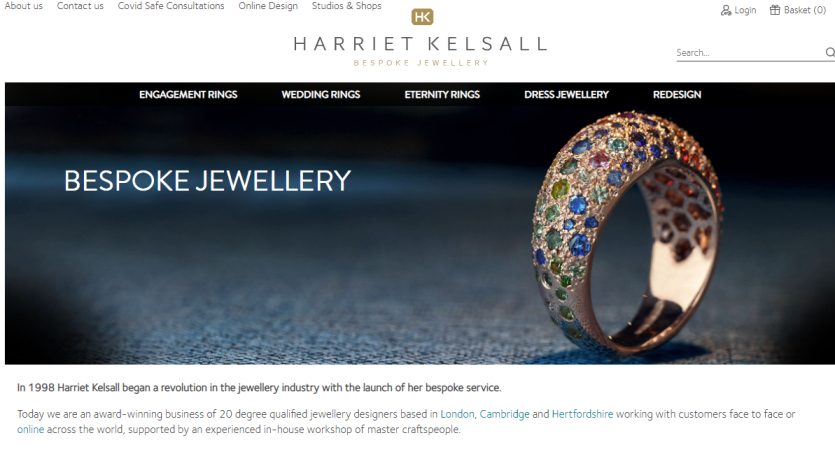
Task: Open the Eternity Rings category
Action: pos(442,95)
